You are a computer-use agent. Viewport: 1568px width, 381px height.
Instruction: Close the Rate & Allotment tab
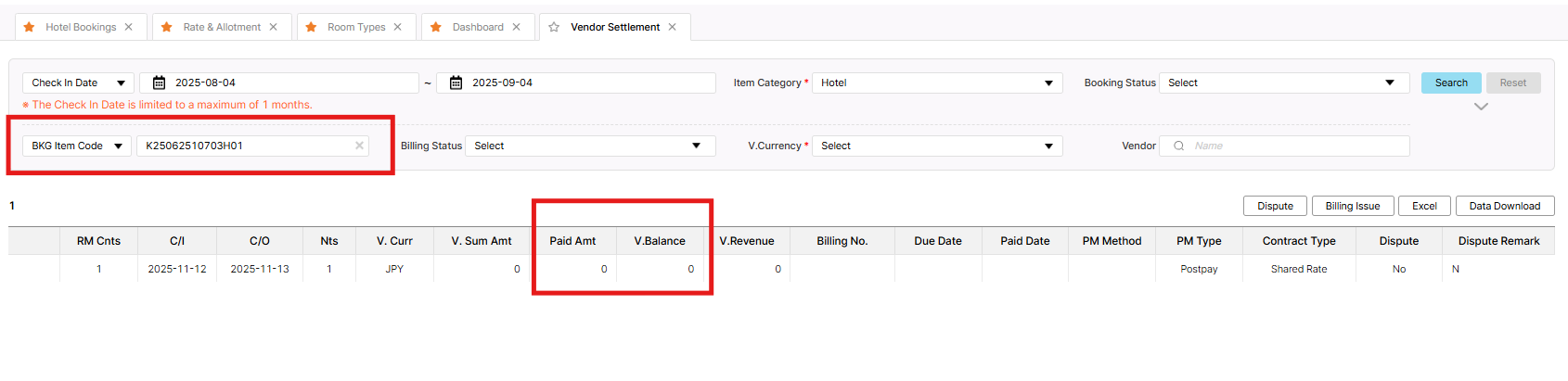[274, 27]
